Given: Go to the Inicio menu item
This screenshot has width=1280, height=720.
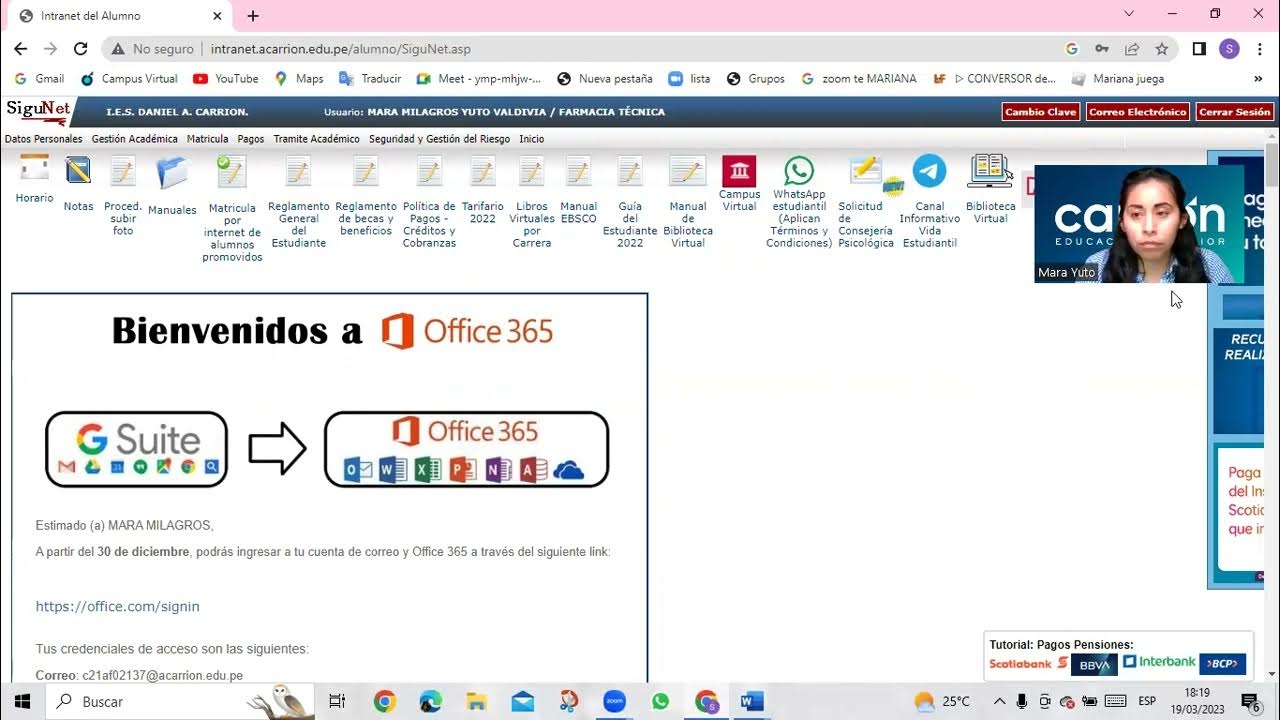Looking at the screenshot, I should (x=531, y=139).
